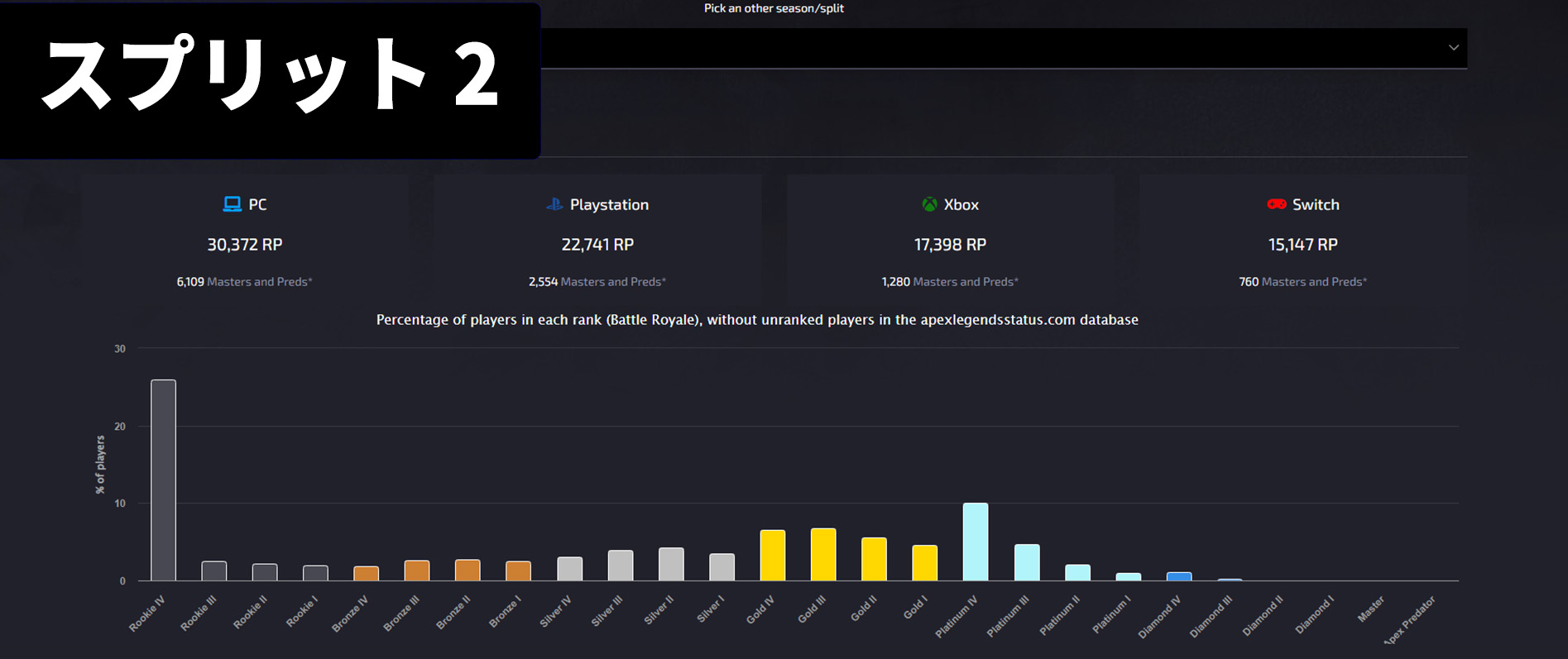This screenshot has height=659, width=1568.
Task: Select the Playstation platform label
Action: pos(609,205)
